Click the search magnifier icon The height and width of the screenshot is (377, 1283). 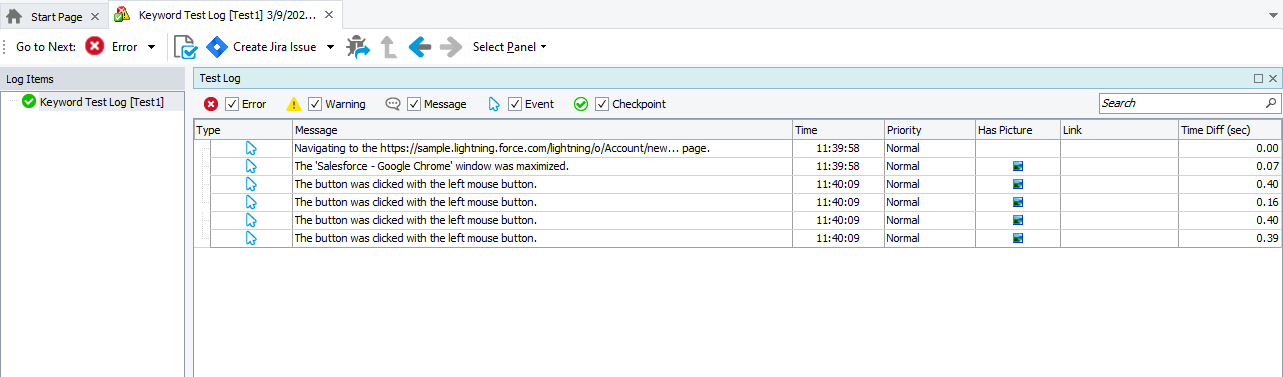(x=1271, y=103)
